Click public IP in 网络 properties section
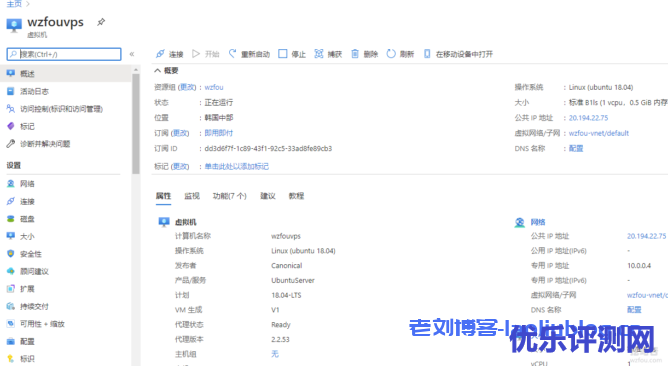Viewport: 668px width, 366px height. pyautogui.click(x=646, y=236)
